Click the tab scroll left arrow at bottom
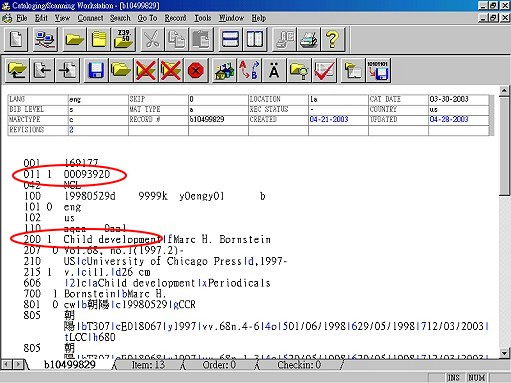This screenshot has height=383, width=511. 6,364
